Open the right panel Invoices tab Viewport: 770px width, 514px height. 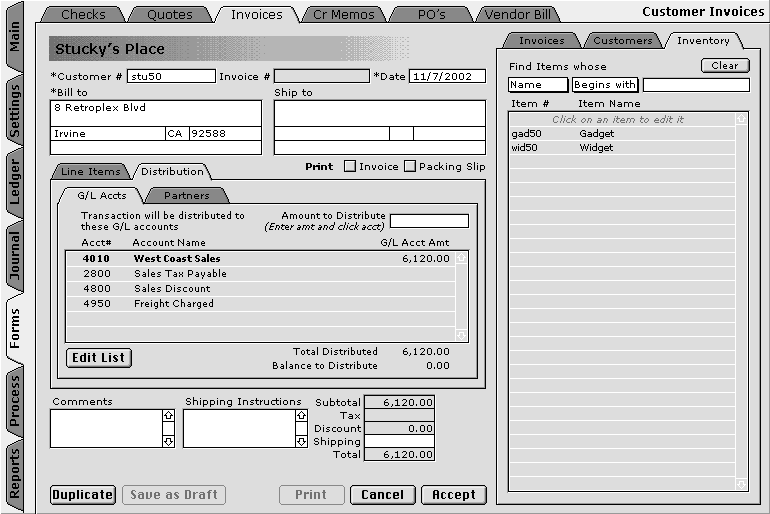pos(542,41)
